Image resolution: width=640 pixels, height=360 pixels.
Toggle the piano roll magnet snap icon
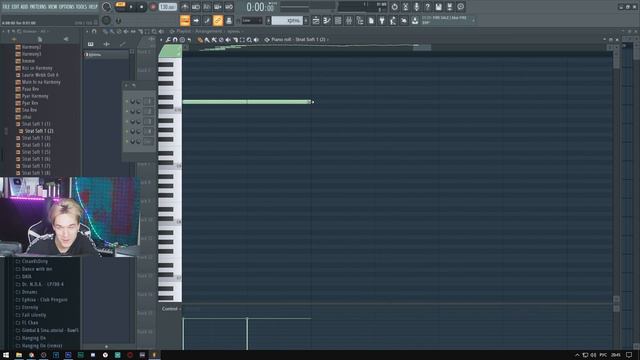click(175, 40)
